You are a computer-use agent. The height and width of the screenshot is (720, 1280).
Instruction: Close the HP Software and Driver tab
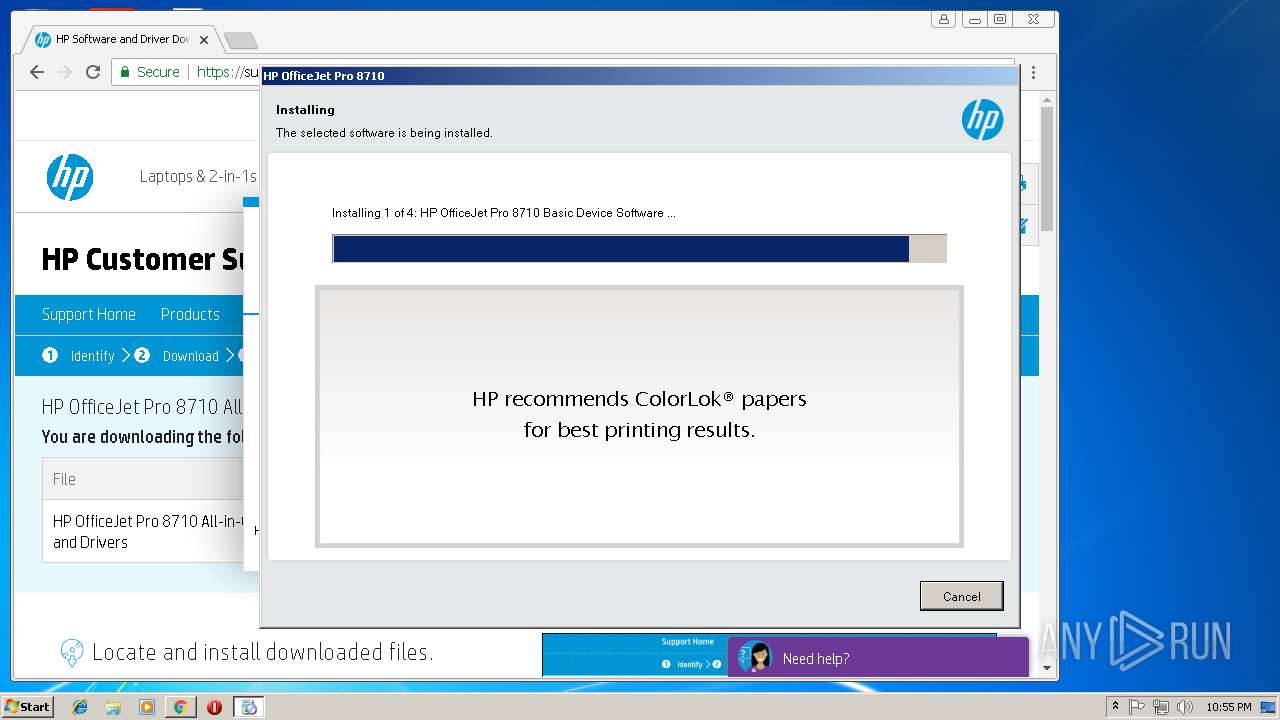point(204,40)
